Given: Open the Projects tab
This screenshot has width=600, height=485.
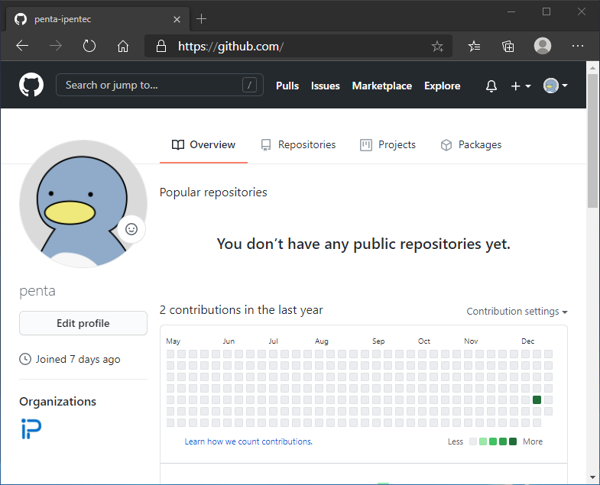Looking at the screenshot, I should click(x=388, y=145).
